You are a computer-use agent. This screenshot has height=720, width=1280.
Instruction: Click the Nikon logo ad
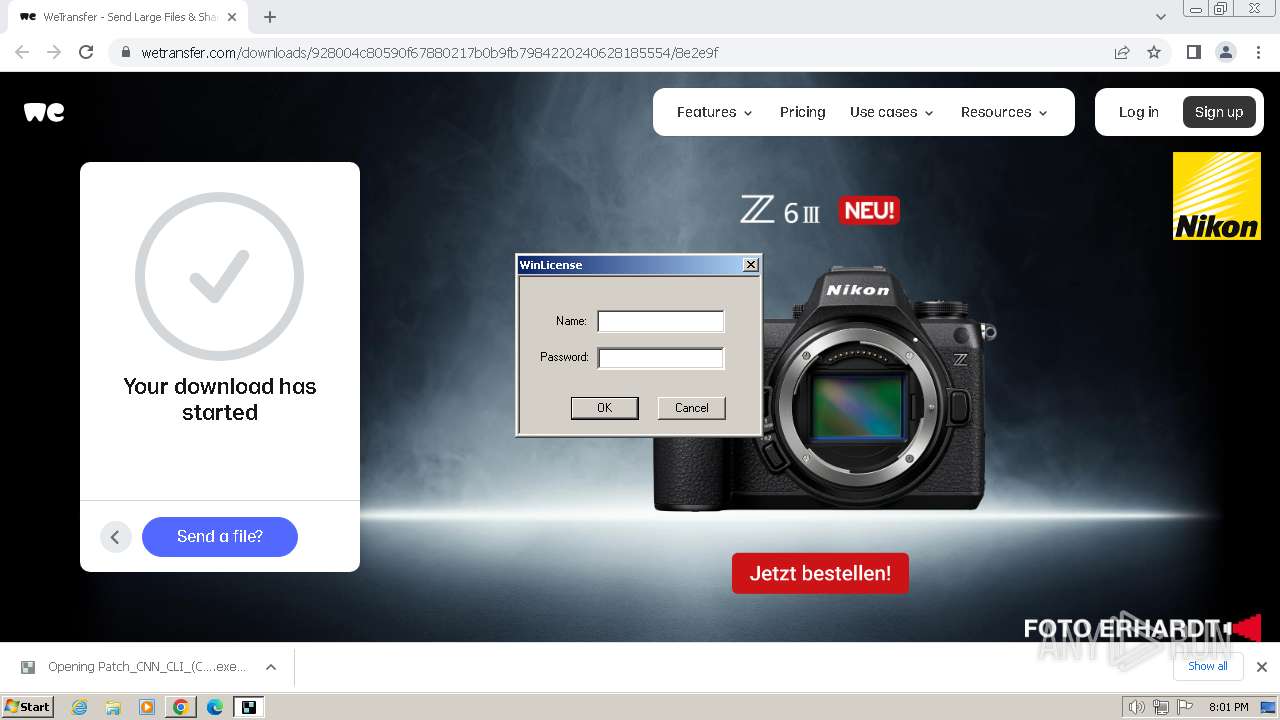[1217, 196]
